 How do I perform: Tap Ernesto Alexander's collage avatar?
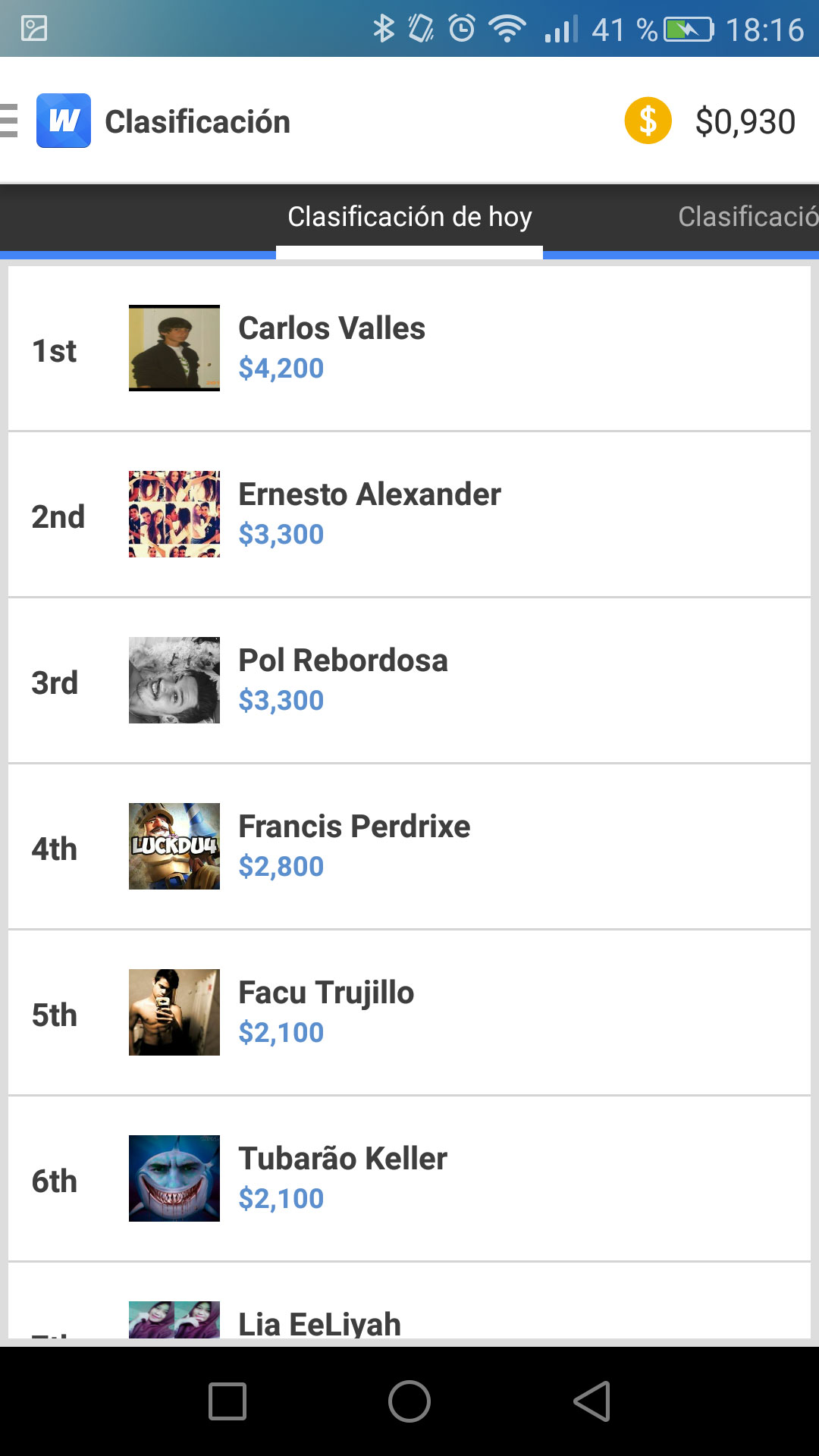[x=174, y=514]
